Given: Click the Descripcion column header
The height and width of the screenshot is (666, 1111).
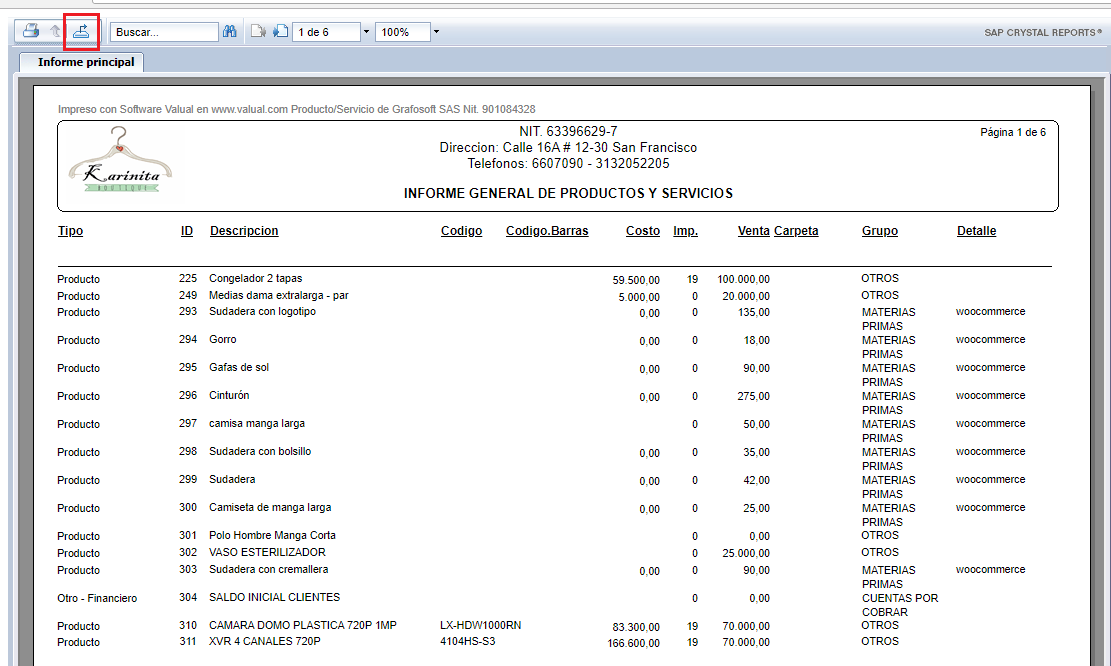Looking at the screenshot, I should (244, 231).
